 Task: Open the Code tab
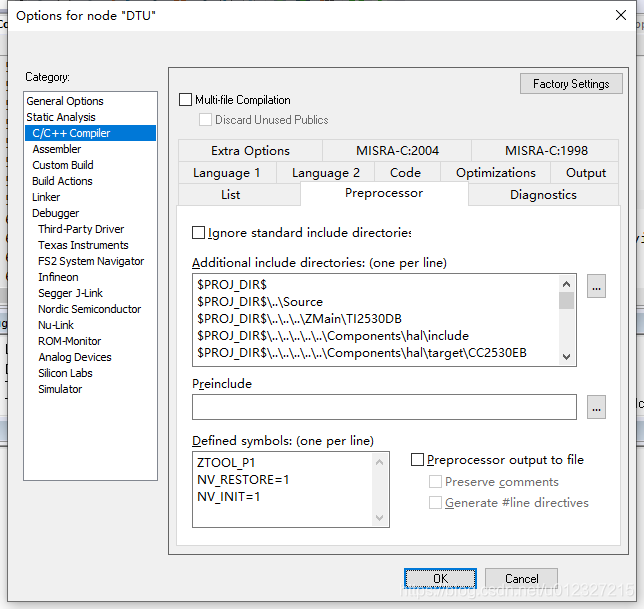coord(405,173)
